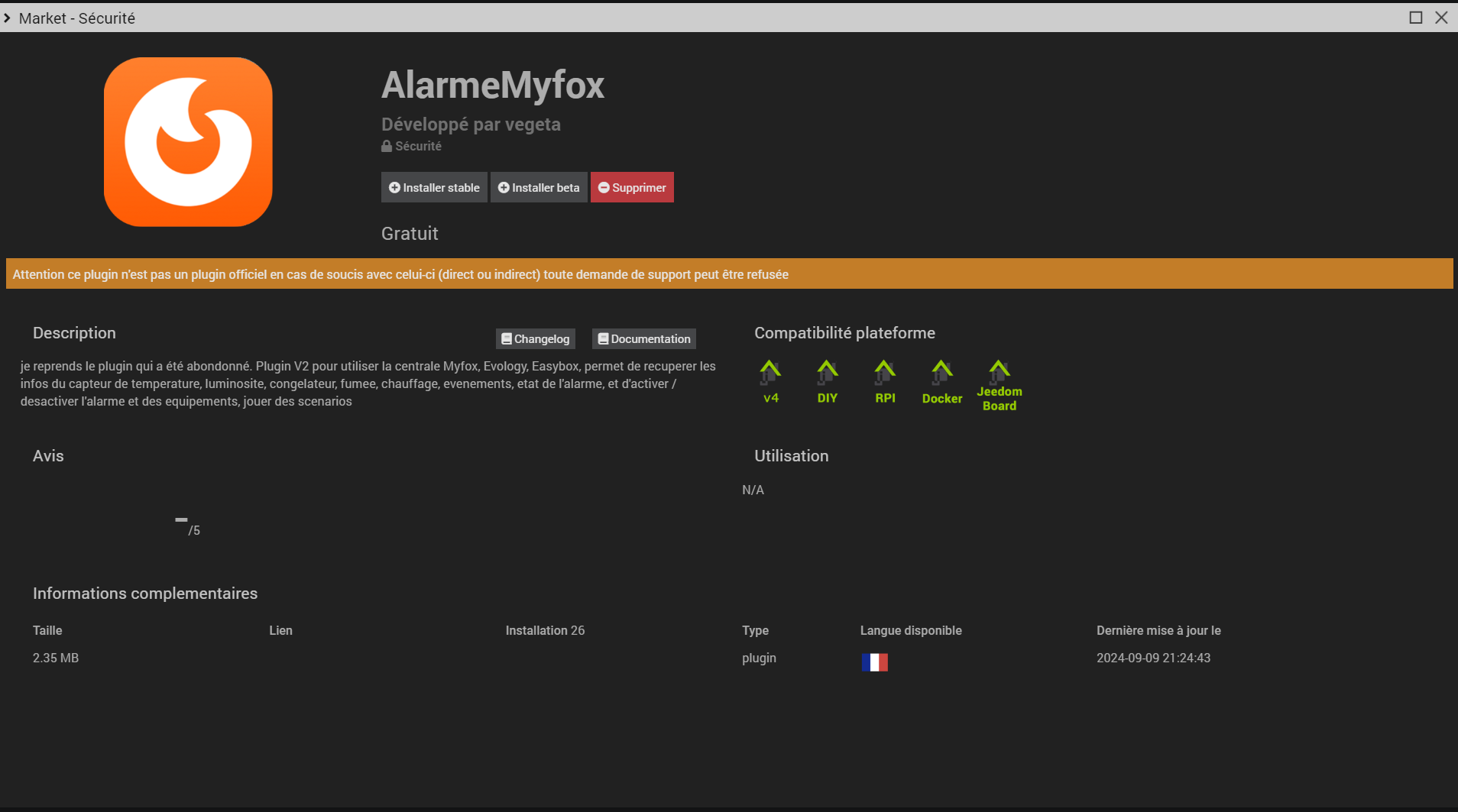
Task: Open the plugin Documentation
Action: 643,338
